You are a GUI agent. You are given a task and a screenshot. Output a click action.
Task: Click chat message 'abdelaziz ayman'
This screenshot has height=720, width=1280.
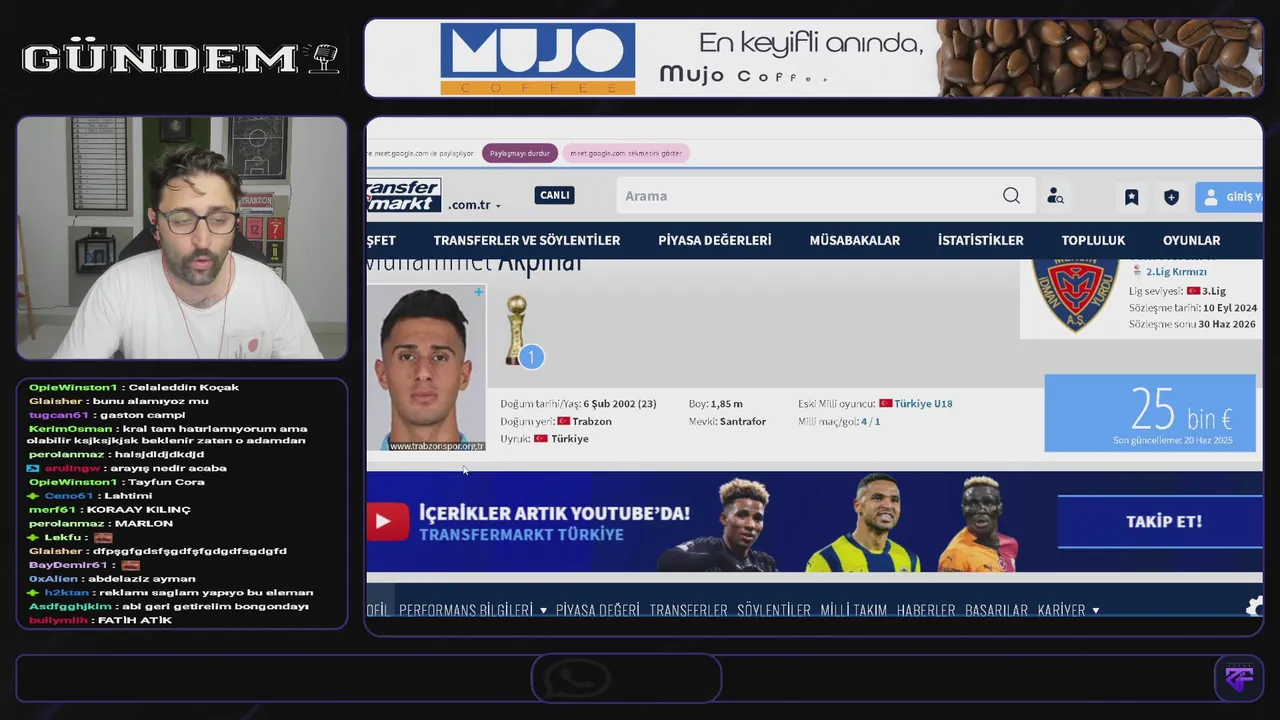(142, 579)
